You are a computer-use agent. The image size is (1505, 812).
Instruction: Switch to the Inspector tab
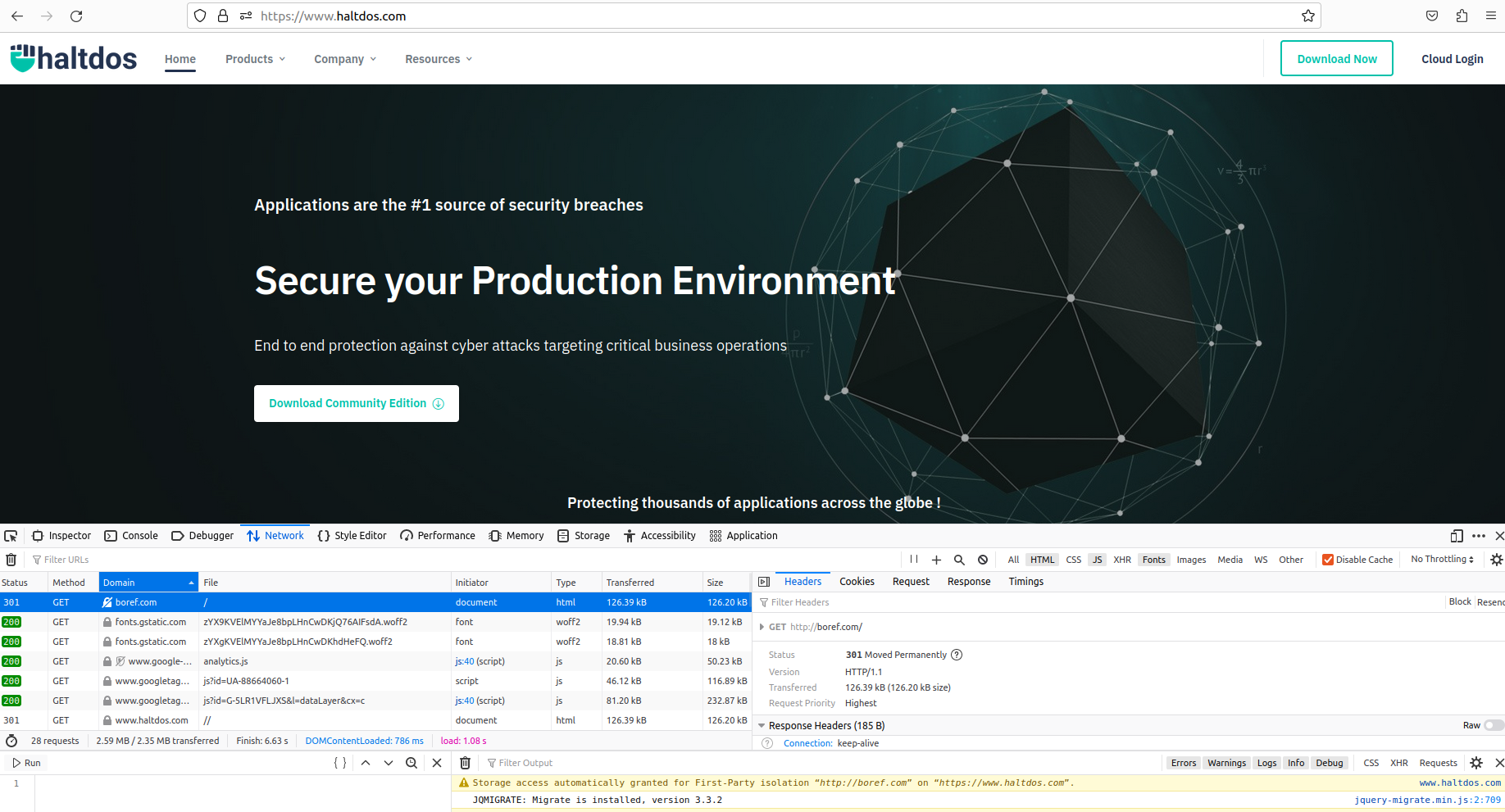click(x=61, y=536)
